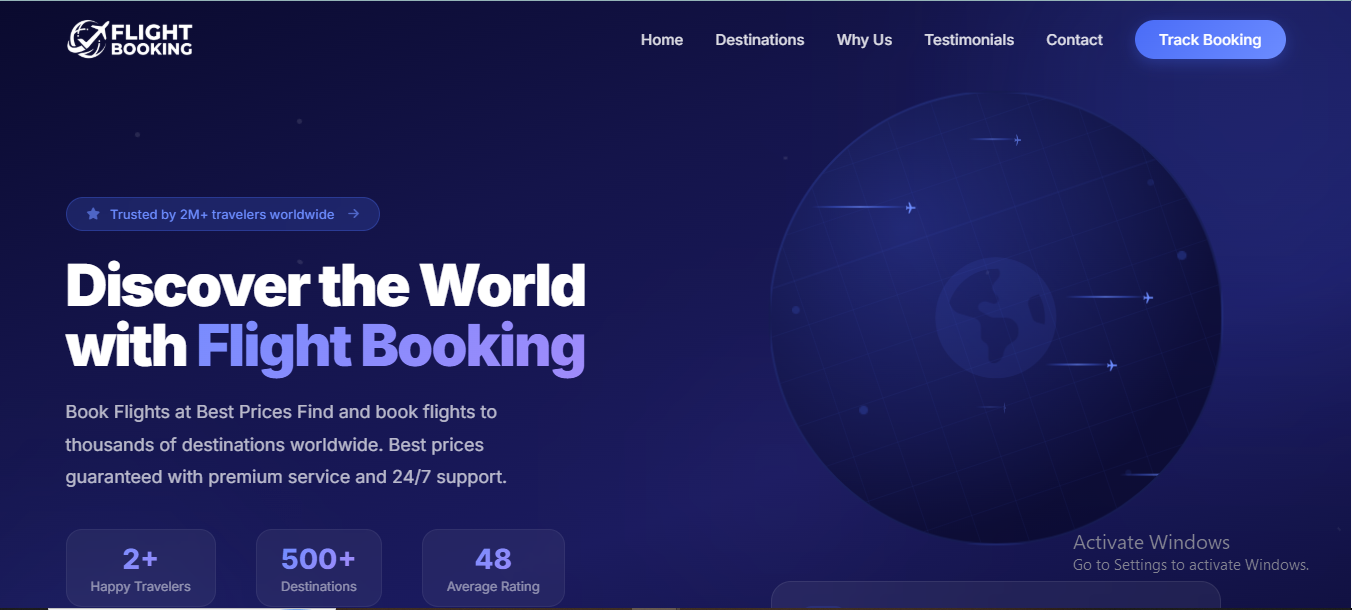Image resolution: width=1352 pixels, height=610 pixels.
Task: Jump to the Testimonials section
Action: [969, 40]
